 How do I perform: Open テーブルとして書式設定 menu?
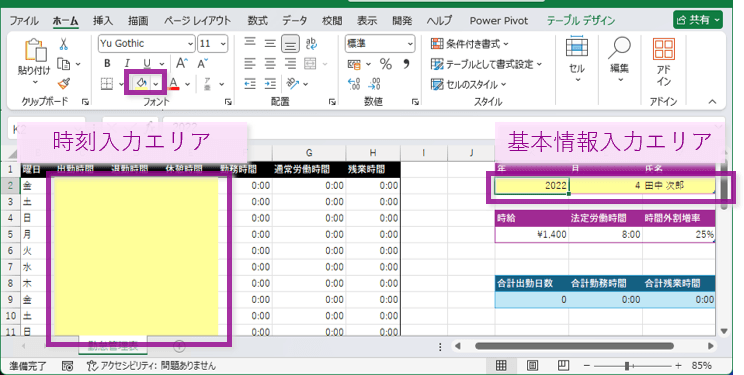(x=486, y=64)
